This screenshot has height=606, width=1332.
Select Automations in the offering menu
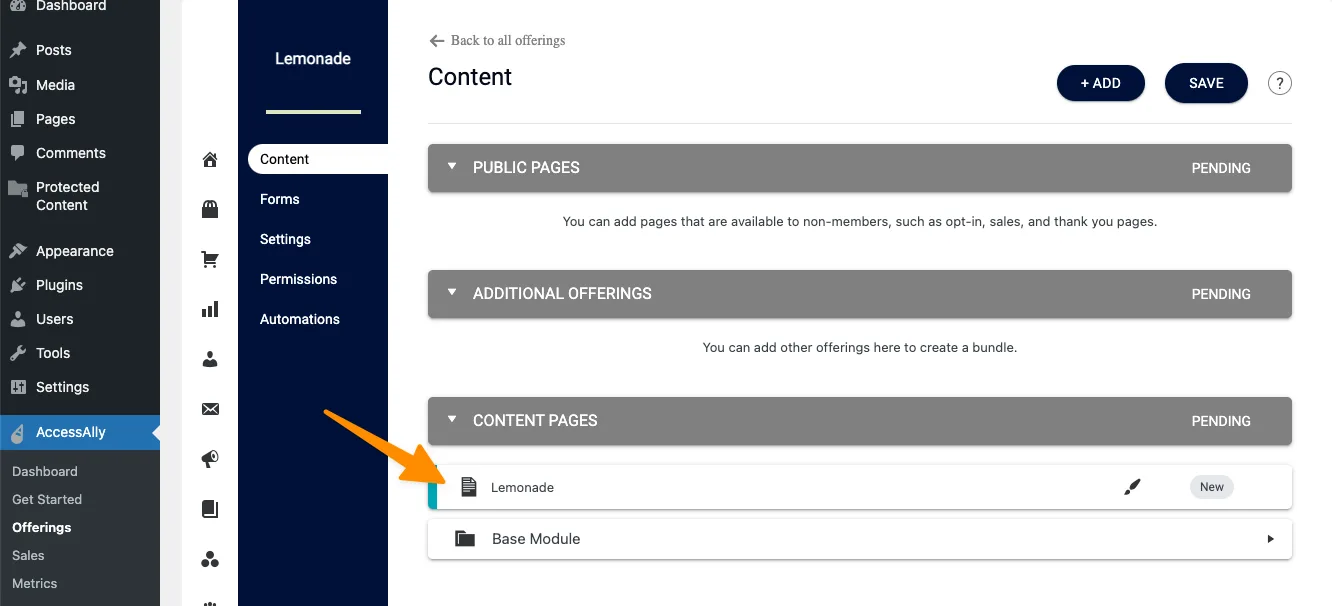click(x=300, y=319)
